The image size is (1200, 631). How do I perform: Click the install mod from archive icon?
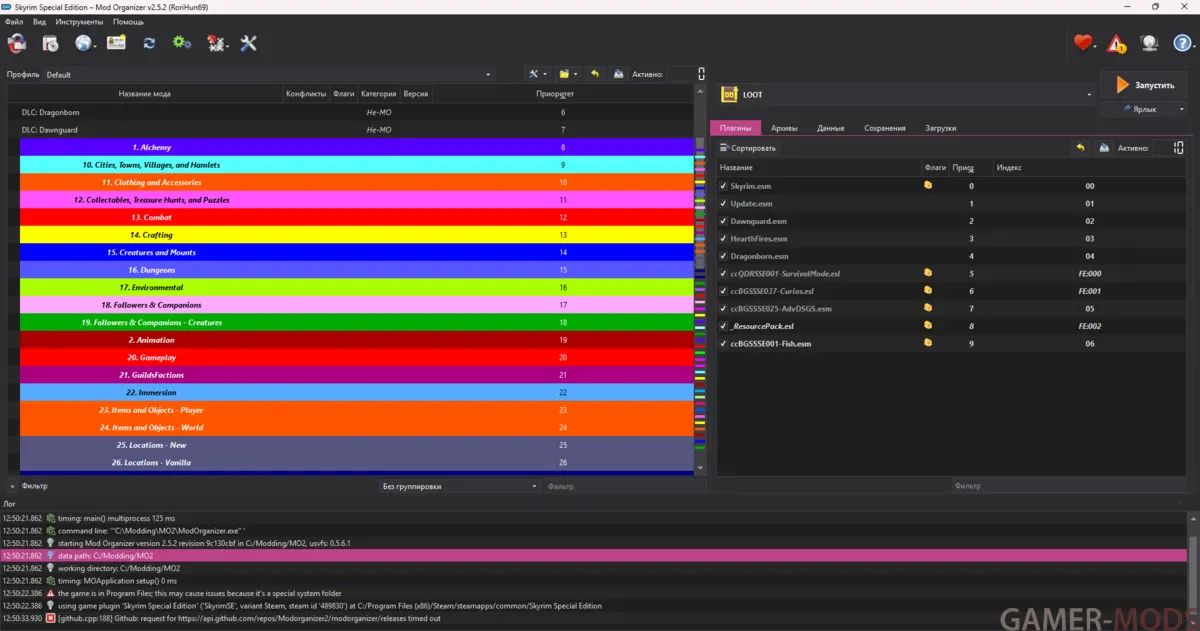(50, 43)
